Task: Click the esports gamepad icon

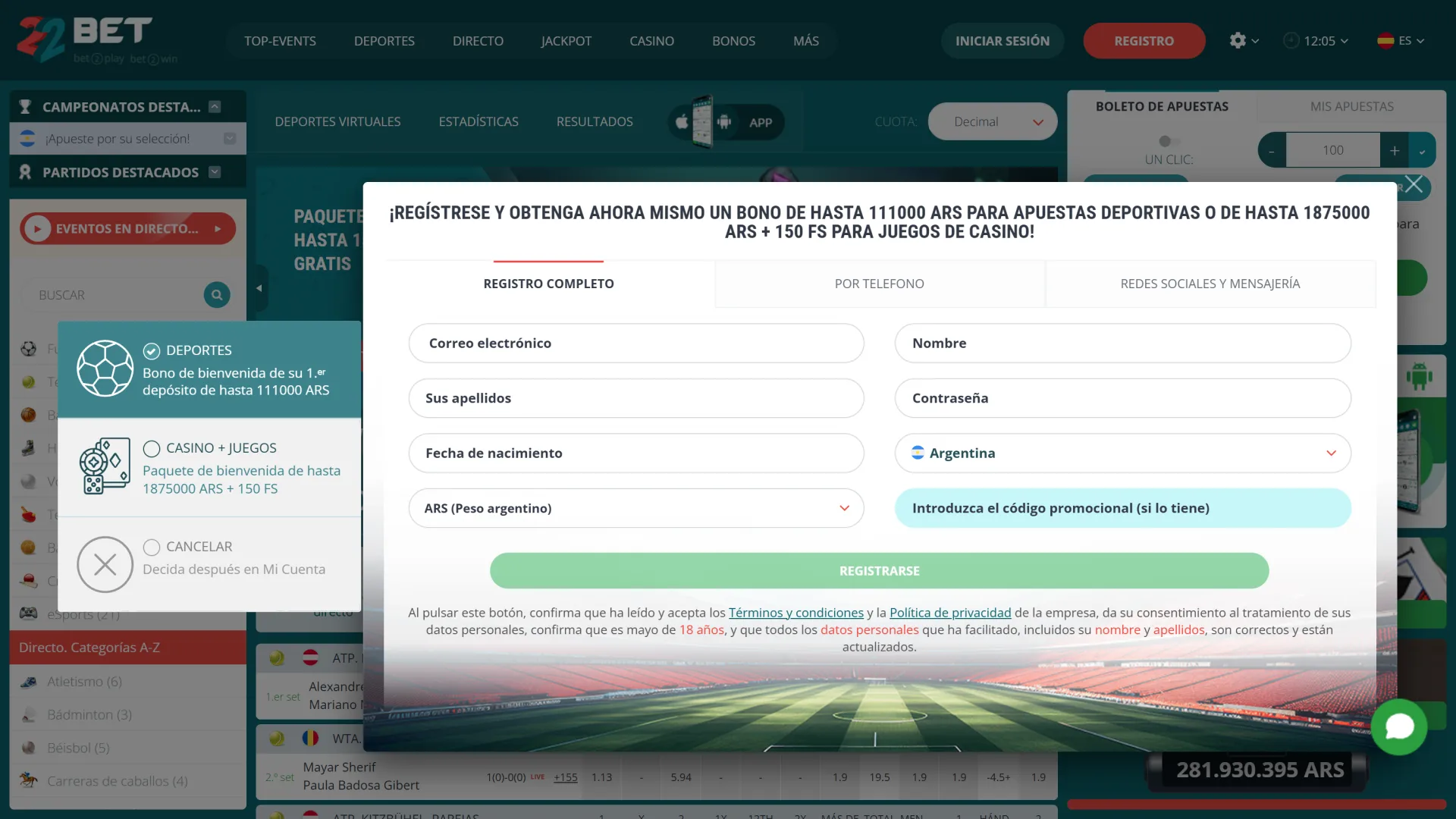Action: (x=29, y=613)
